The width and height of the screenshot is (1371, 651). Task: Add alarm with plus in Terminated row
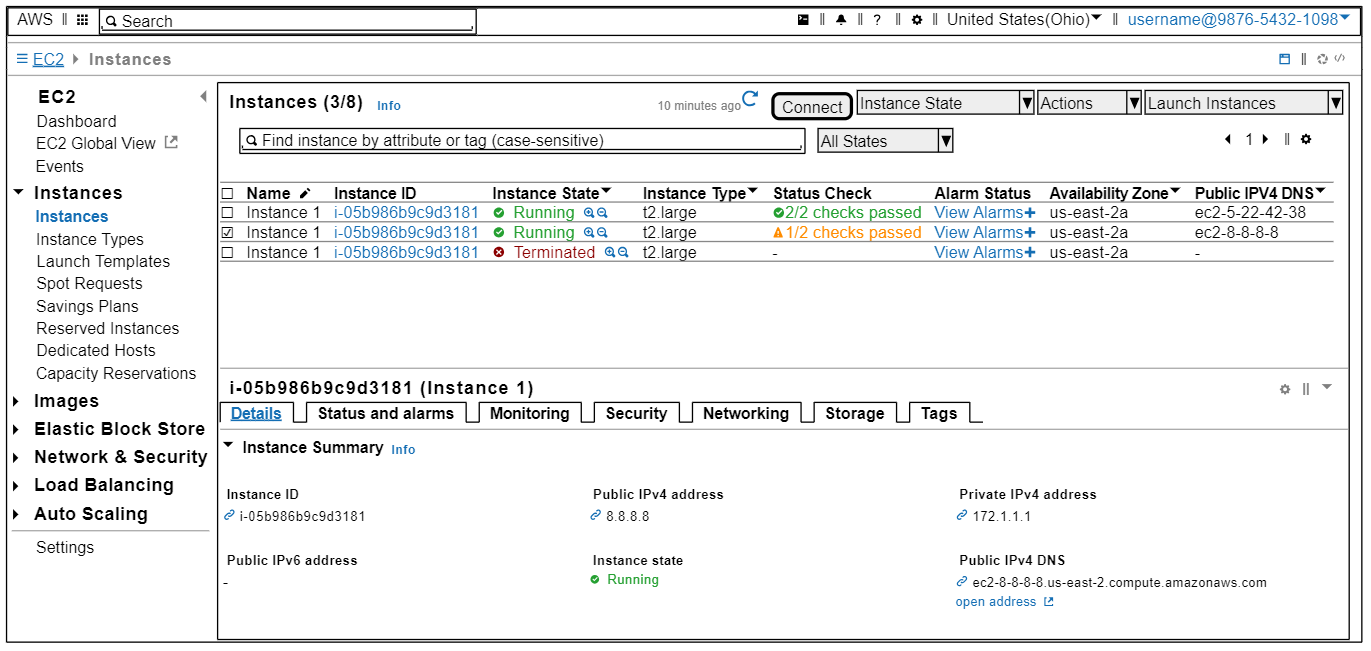tap(1030, 253)
